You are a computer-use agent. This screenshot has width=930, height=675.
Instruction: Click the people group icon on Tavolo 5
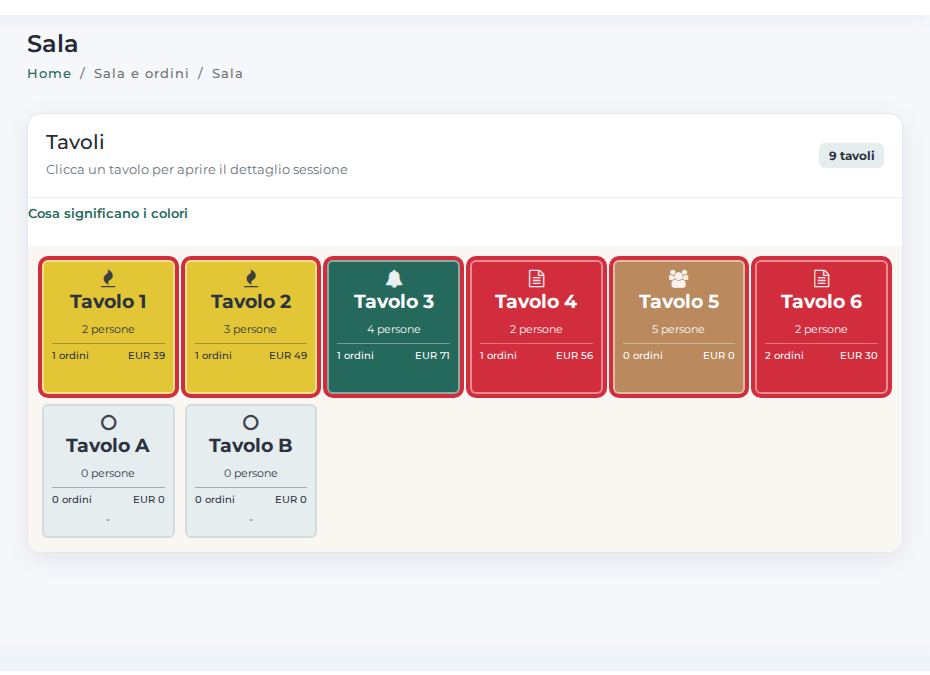pos(679,278)
